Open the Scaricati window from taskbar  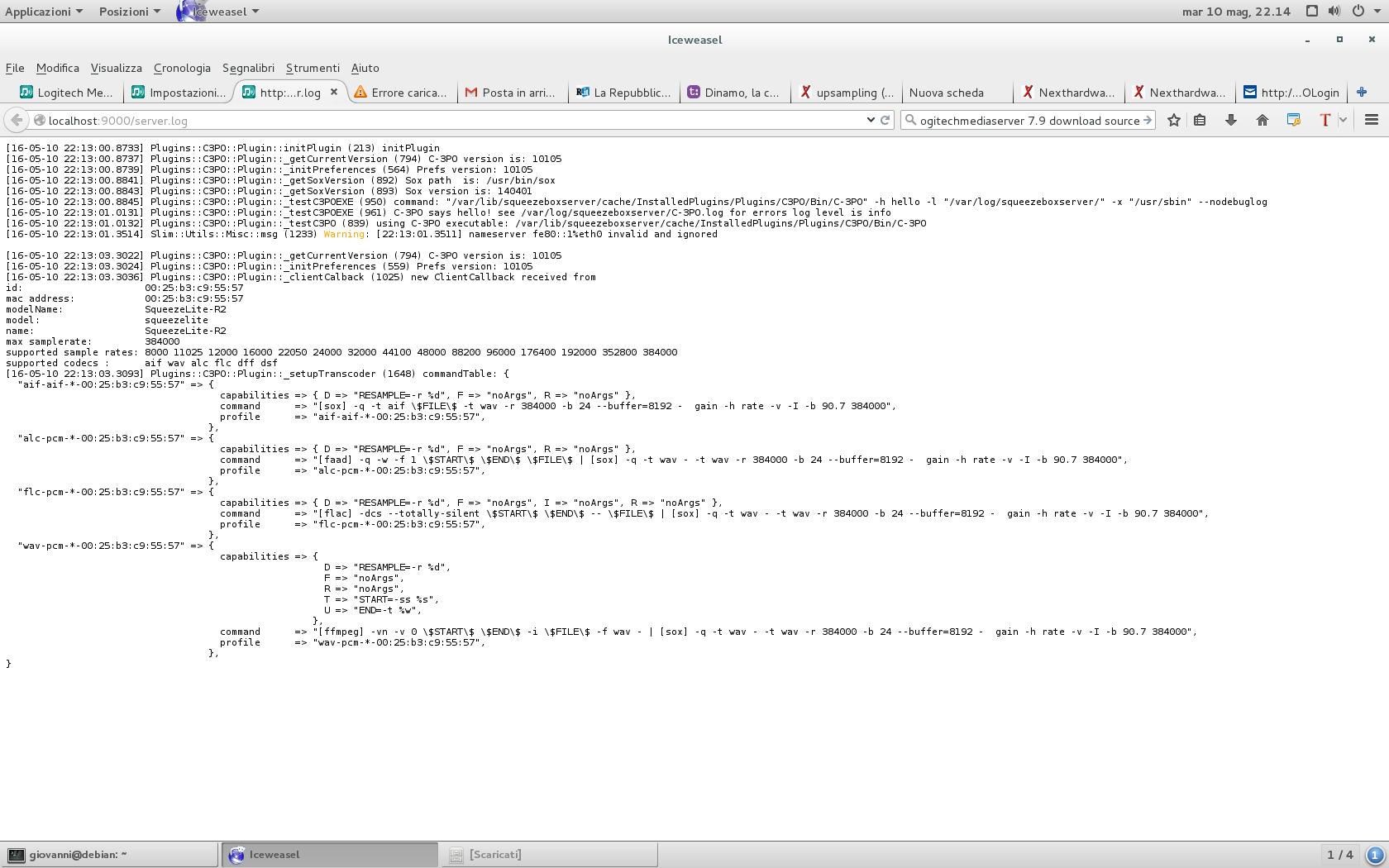coord(550,855)
